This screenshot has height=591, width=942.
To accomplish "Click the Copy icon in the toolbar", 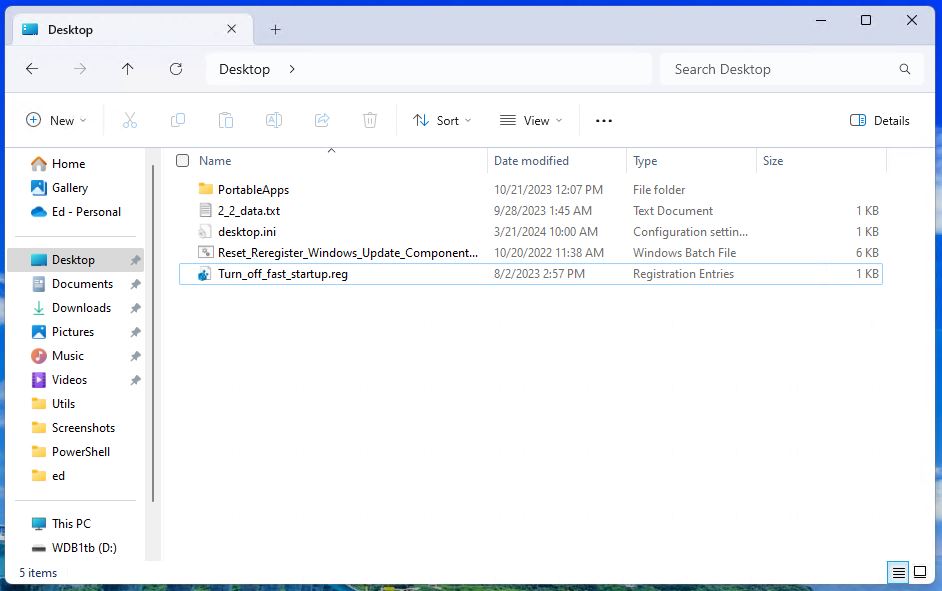I will 178,120.
